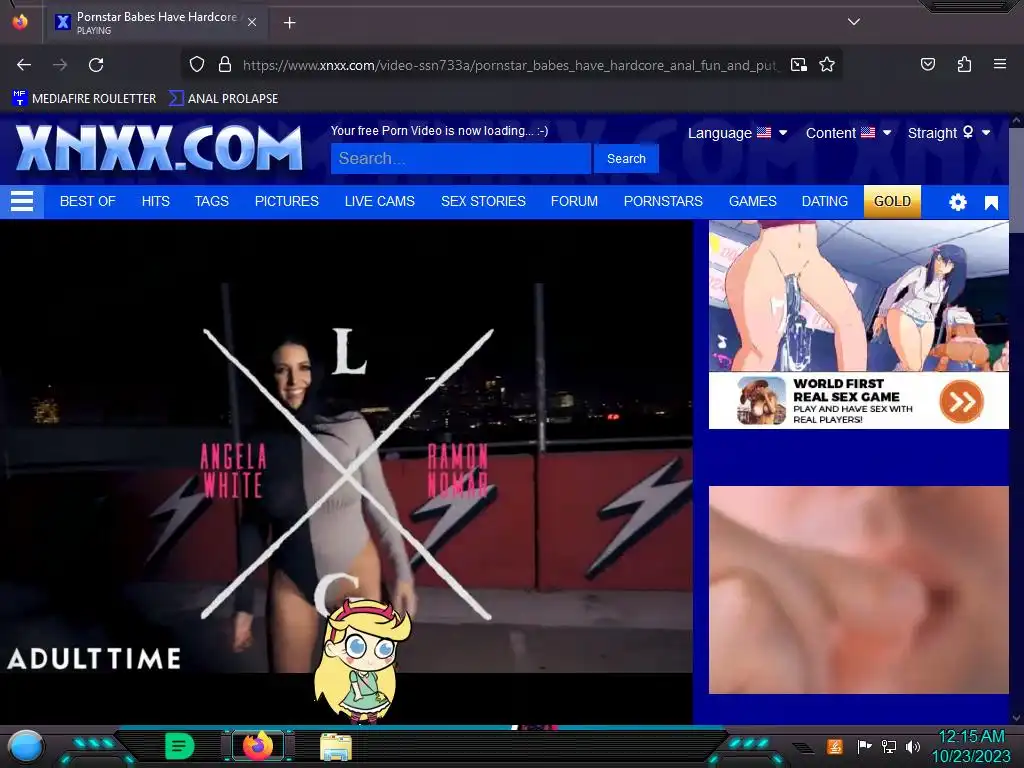The width and height of the screenshot is (1024, 768).
Task: Click the address bar URL field
Action: (x=509, y=65)
